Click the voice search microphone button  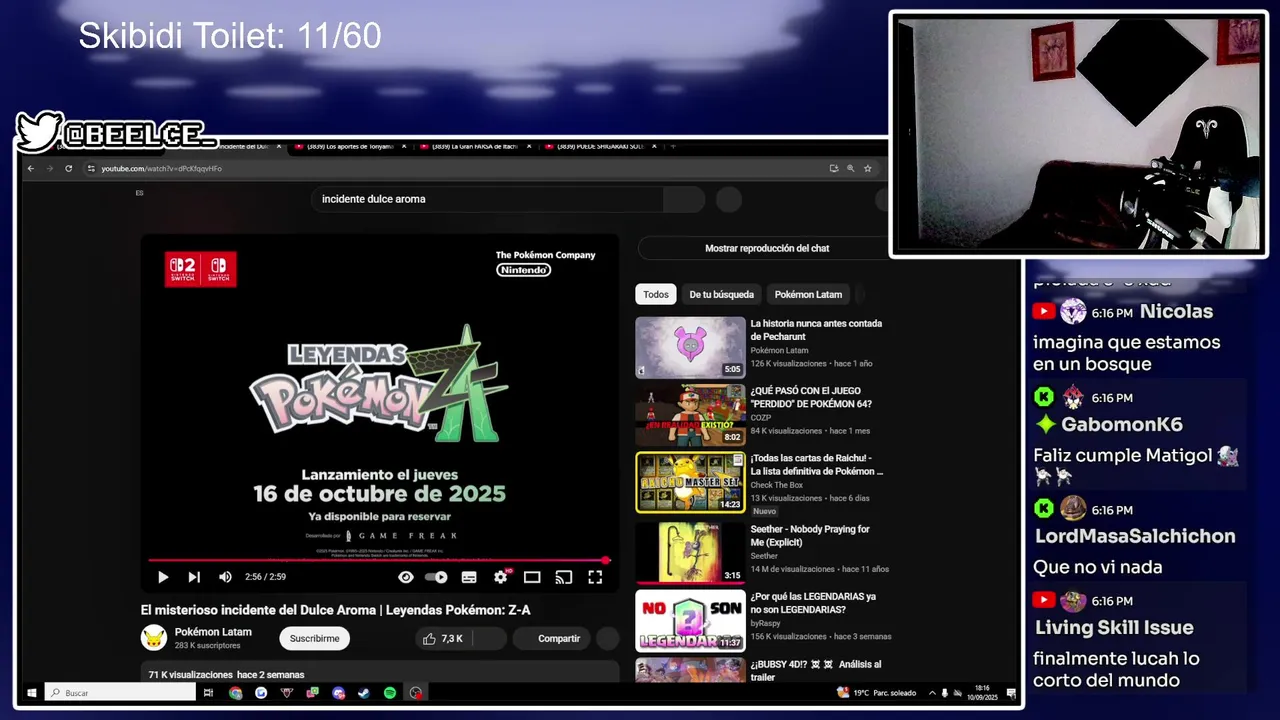729,199
